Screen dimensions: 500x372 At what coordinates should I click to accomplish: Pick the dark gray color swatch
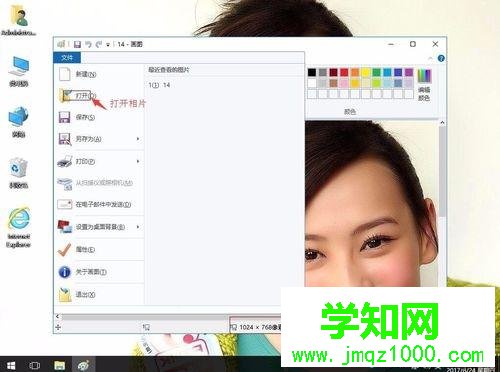(x=323, y=72)
